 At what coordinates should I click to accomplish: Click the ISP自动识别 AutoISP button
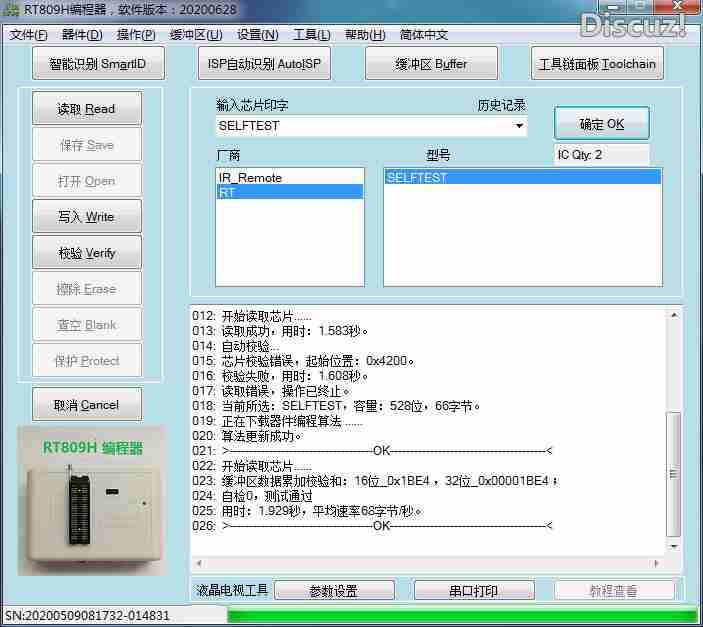[x=265, y=64]
